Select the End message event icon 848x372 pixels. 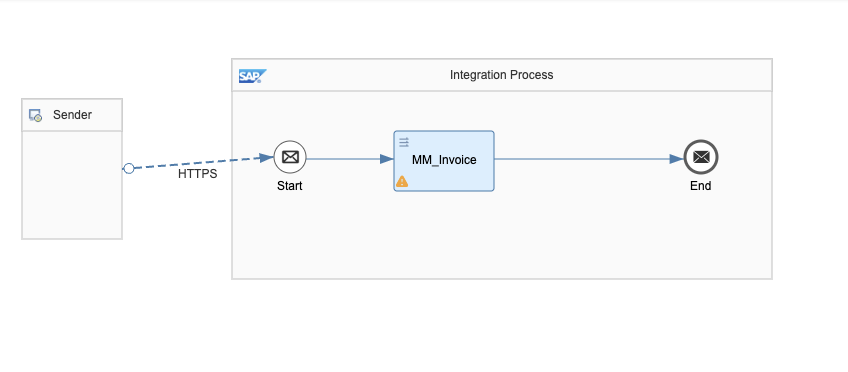(701, 157)
